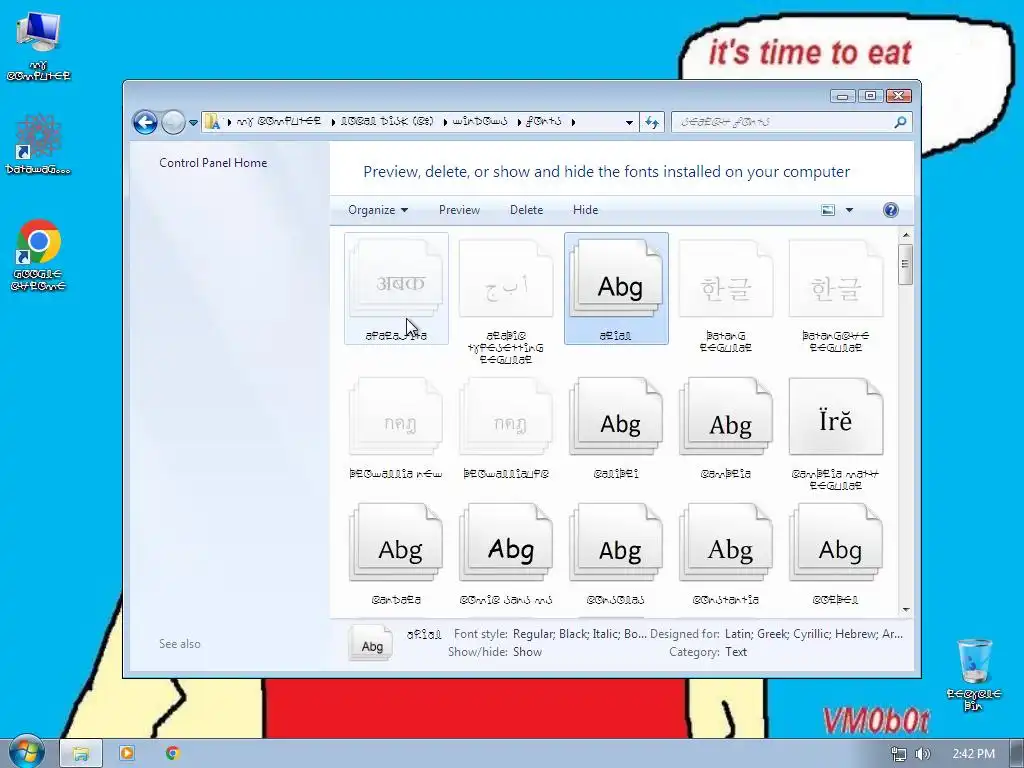Click My Computer in address bar
Image resolution: width=1024 pixels, height=768 pixels.
point(279,121)
